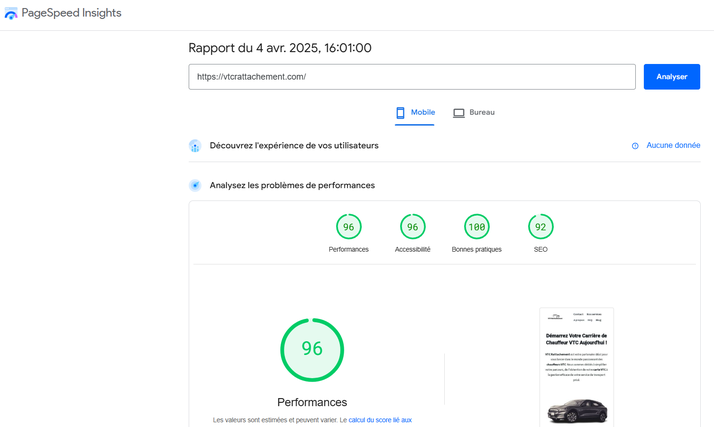This screenshot has width=714, height=427.
Task: Select the Accessibilité score gauge
Action: tap(412, 227)
